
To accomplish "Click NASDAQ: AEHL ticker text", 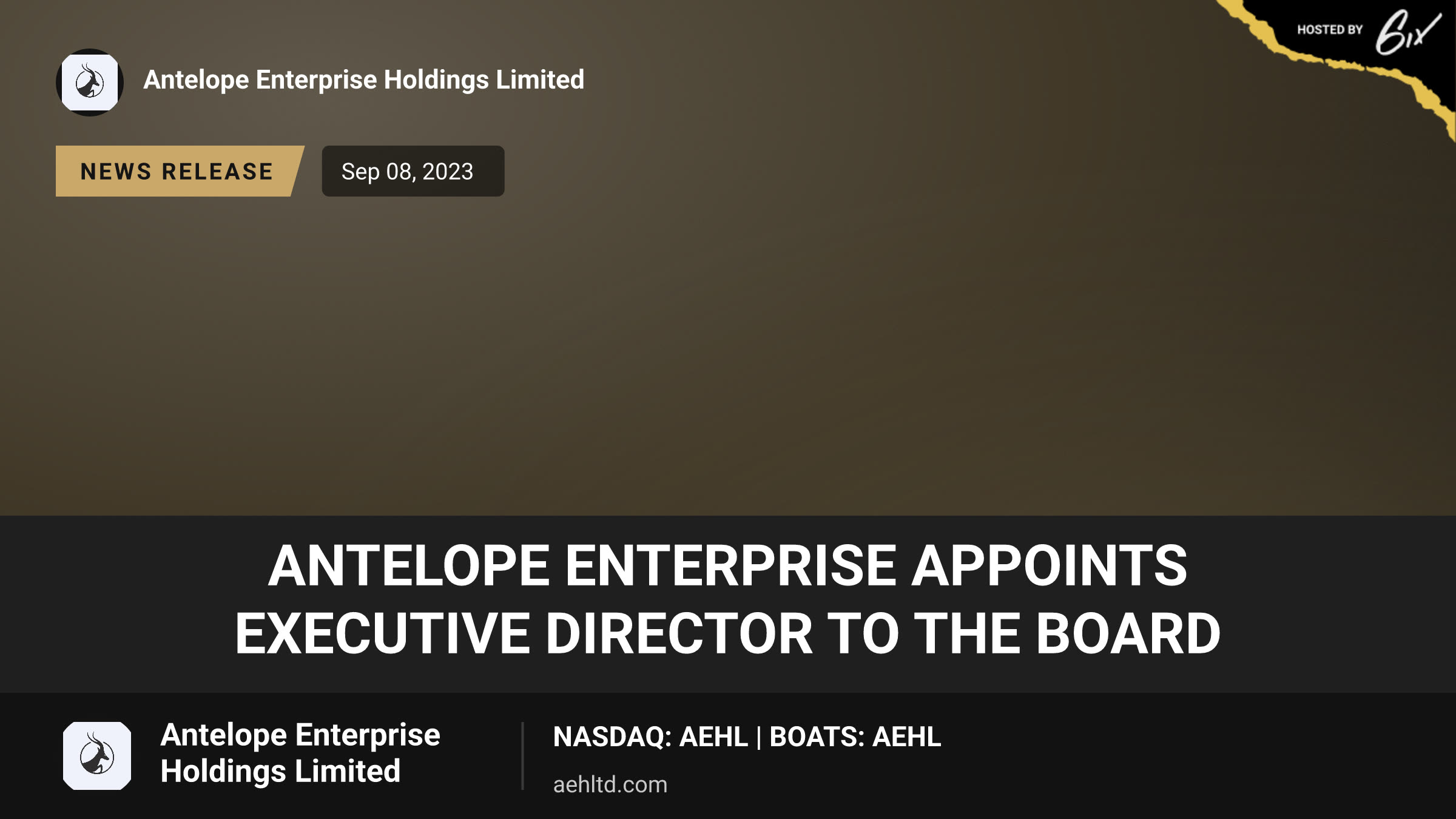I will pos(650,736).
